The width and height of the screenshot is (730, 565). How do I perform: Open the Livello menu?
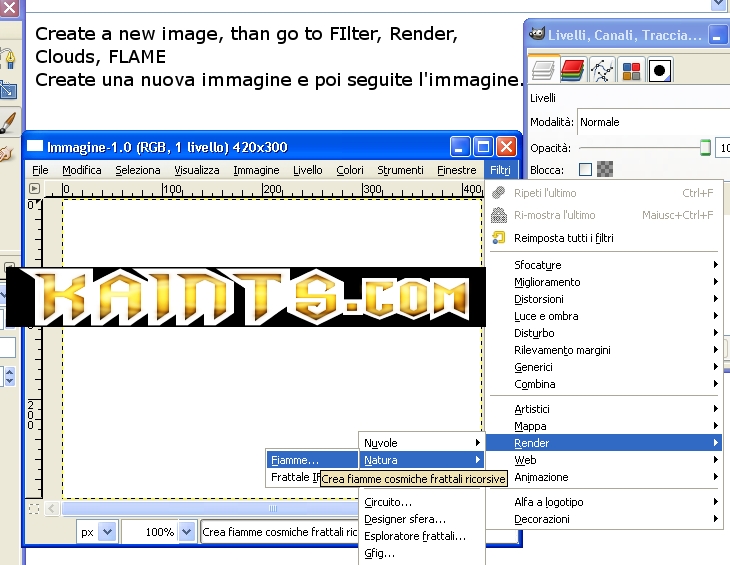307,170
